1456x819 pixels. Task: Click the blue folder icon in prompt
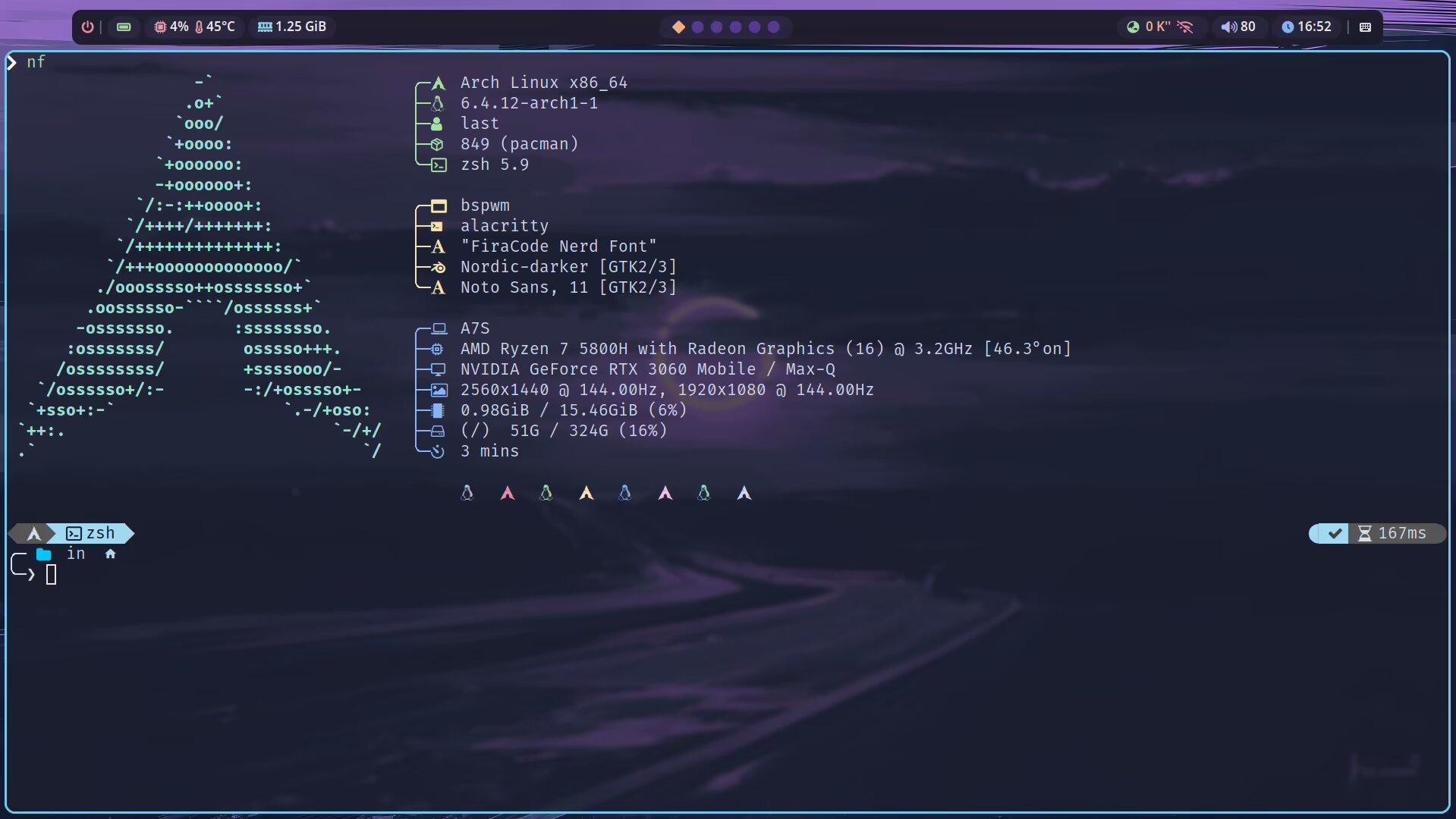(x=44, y=554)
